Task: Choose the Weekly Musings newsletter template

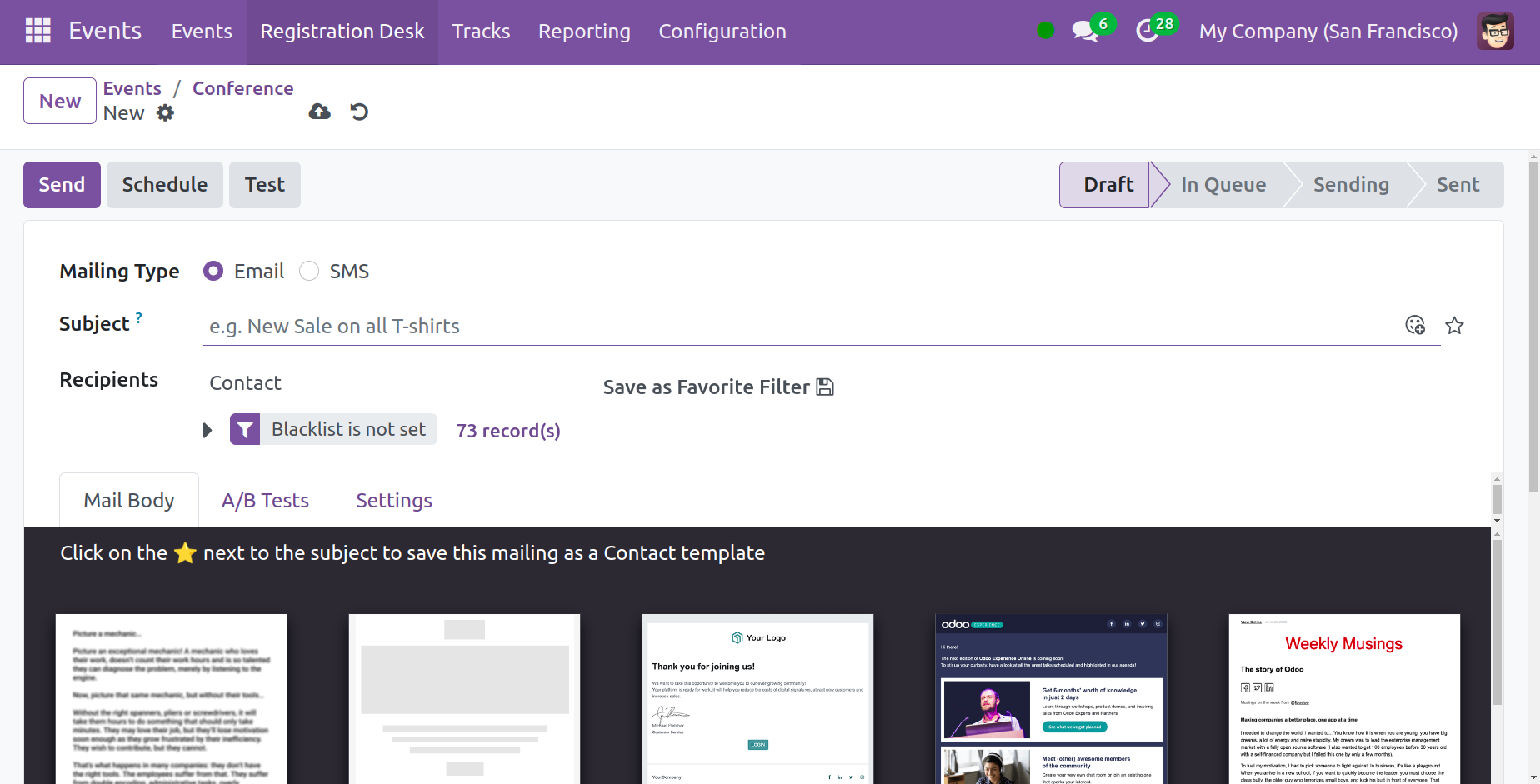Action: pyautogui.click(x=1344, y=699)
